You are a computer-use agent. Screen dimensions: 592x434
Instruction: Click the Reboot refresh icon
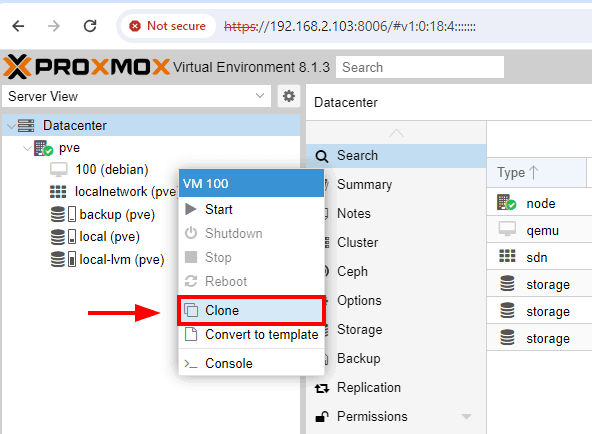[191, 281]
